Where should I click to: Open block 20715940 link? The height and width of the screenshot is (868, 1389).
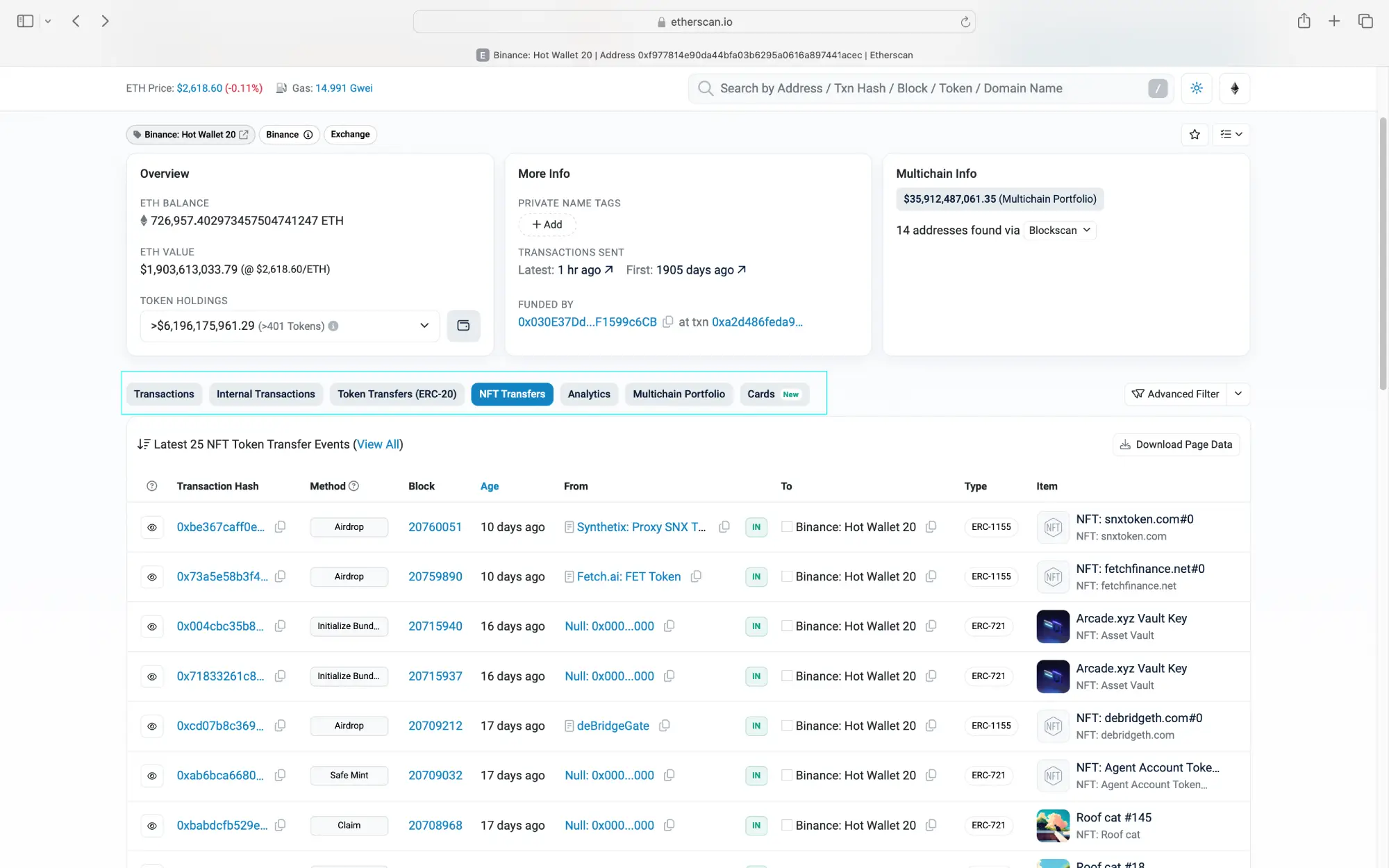pos(435,626)
